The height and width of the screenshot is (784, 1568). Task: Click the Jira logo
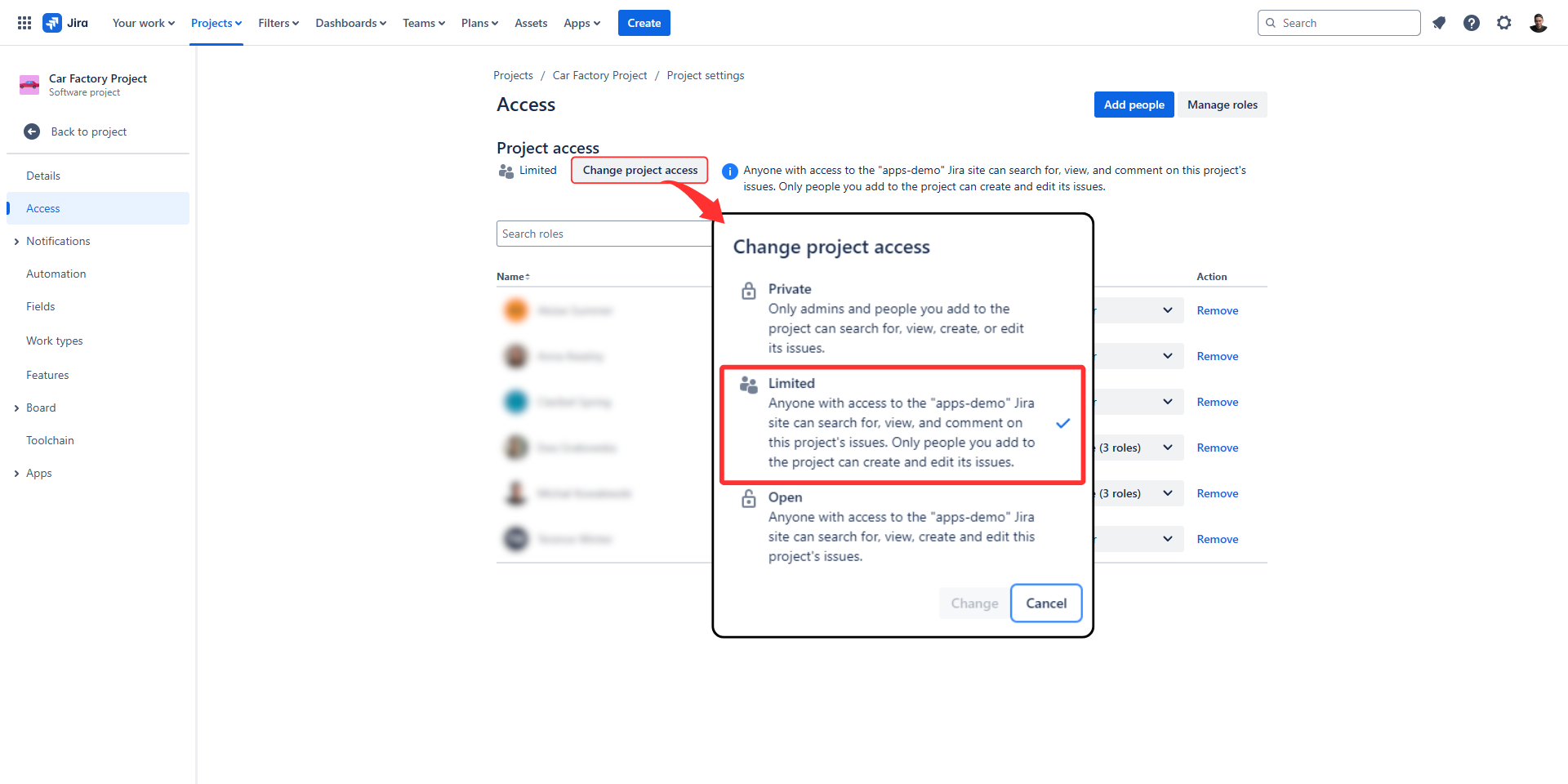(x=65, y=23)
